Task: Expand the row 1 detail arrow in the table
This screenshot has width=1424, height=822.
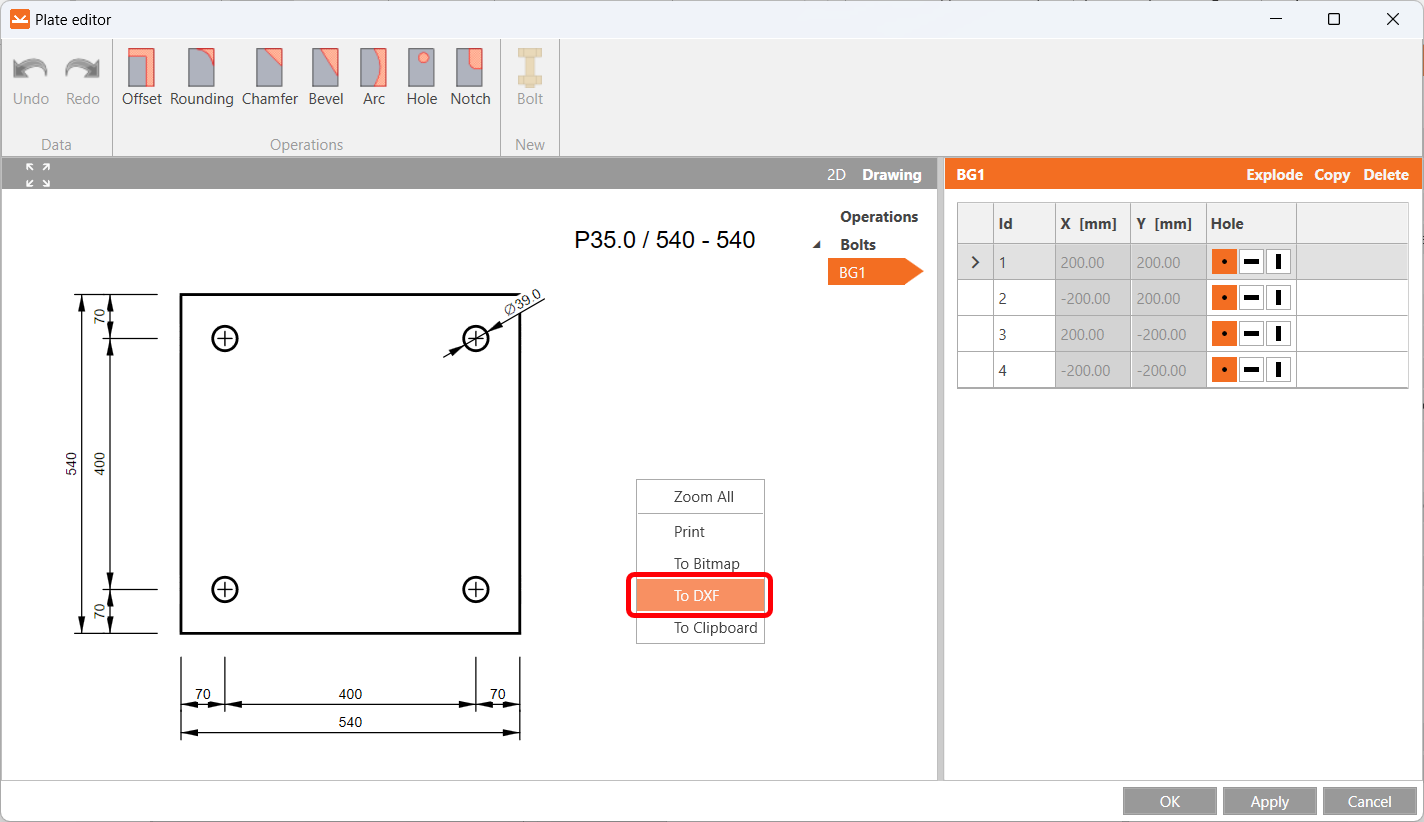Action: (974, 261)
